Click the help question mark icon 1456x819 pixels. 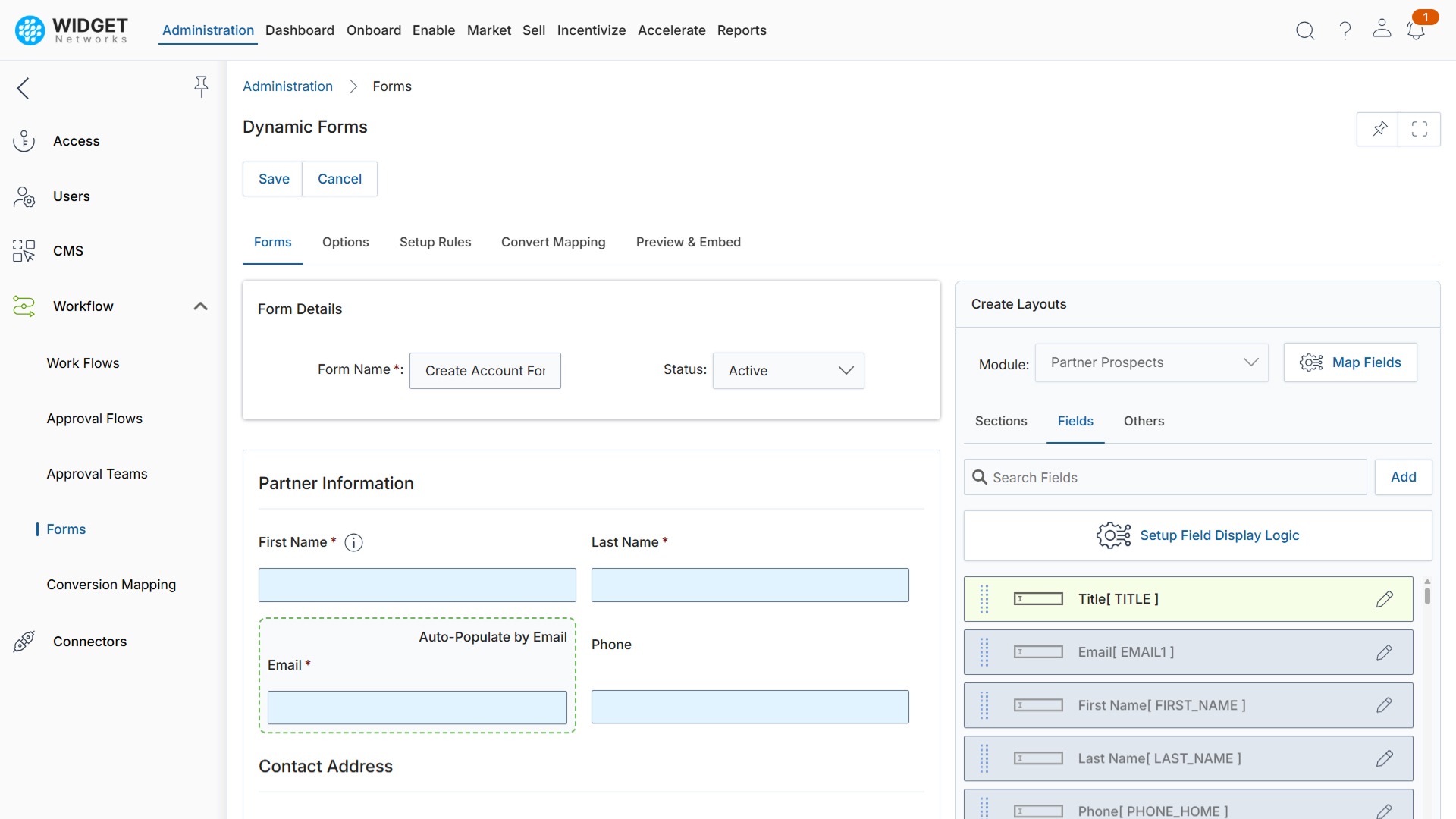click(x=1345, y=30)
